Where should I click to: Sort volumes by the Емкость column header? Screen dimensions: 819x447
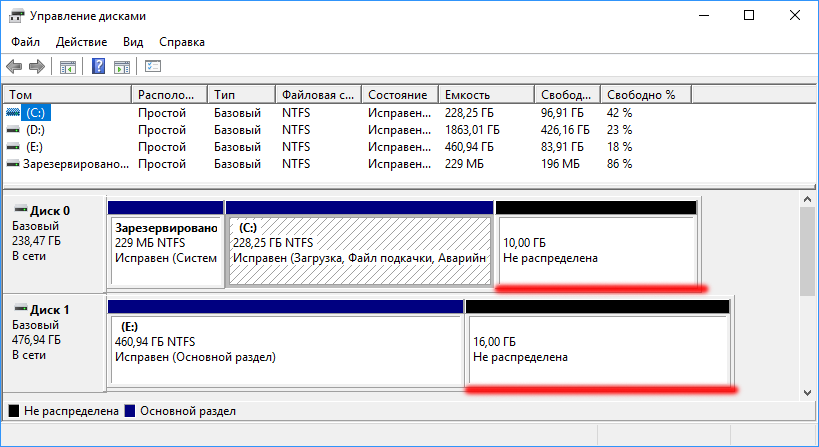pyautogui.click(x=485, y=94)
